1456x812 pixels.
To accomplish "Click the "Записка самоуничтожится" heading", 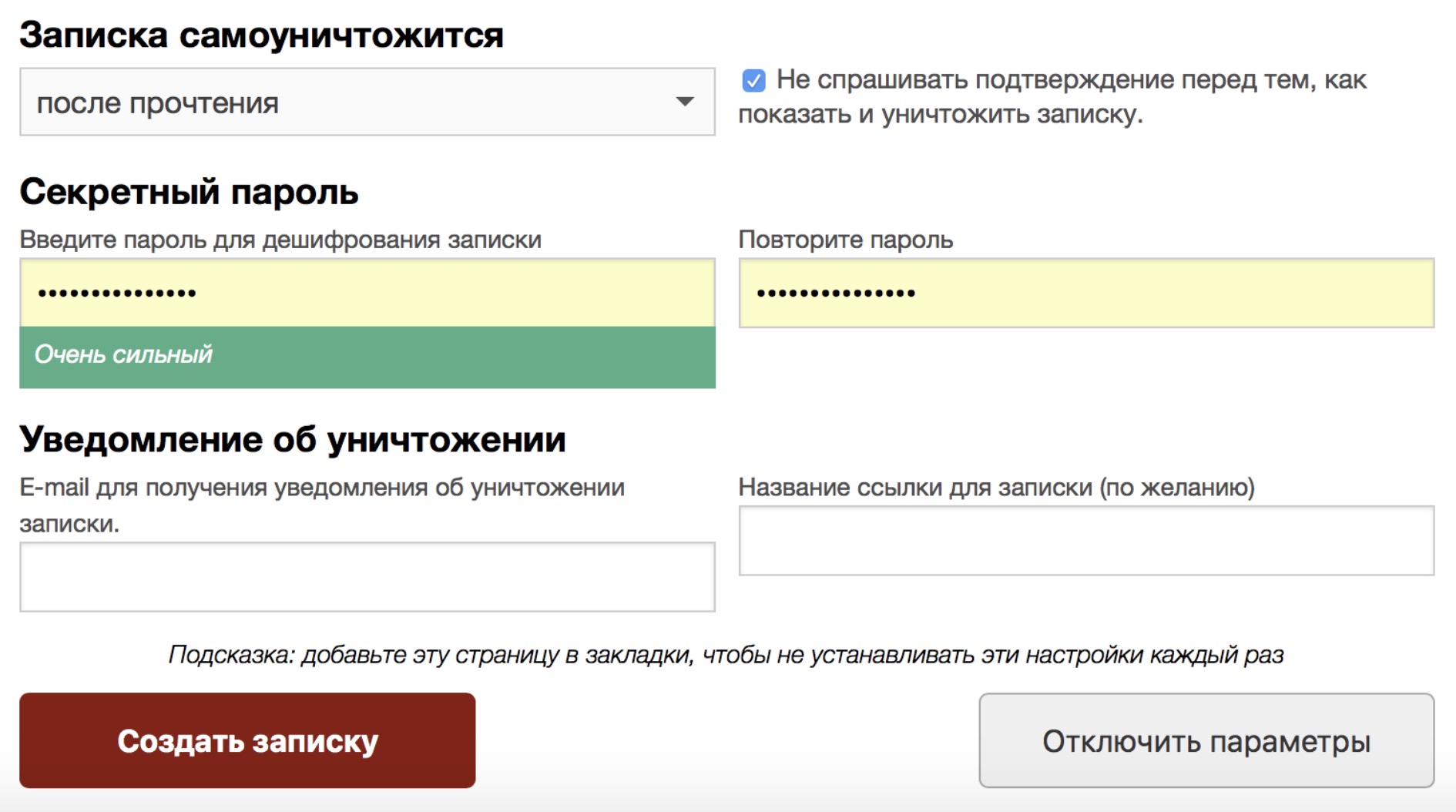I will point(261,35).
